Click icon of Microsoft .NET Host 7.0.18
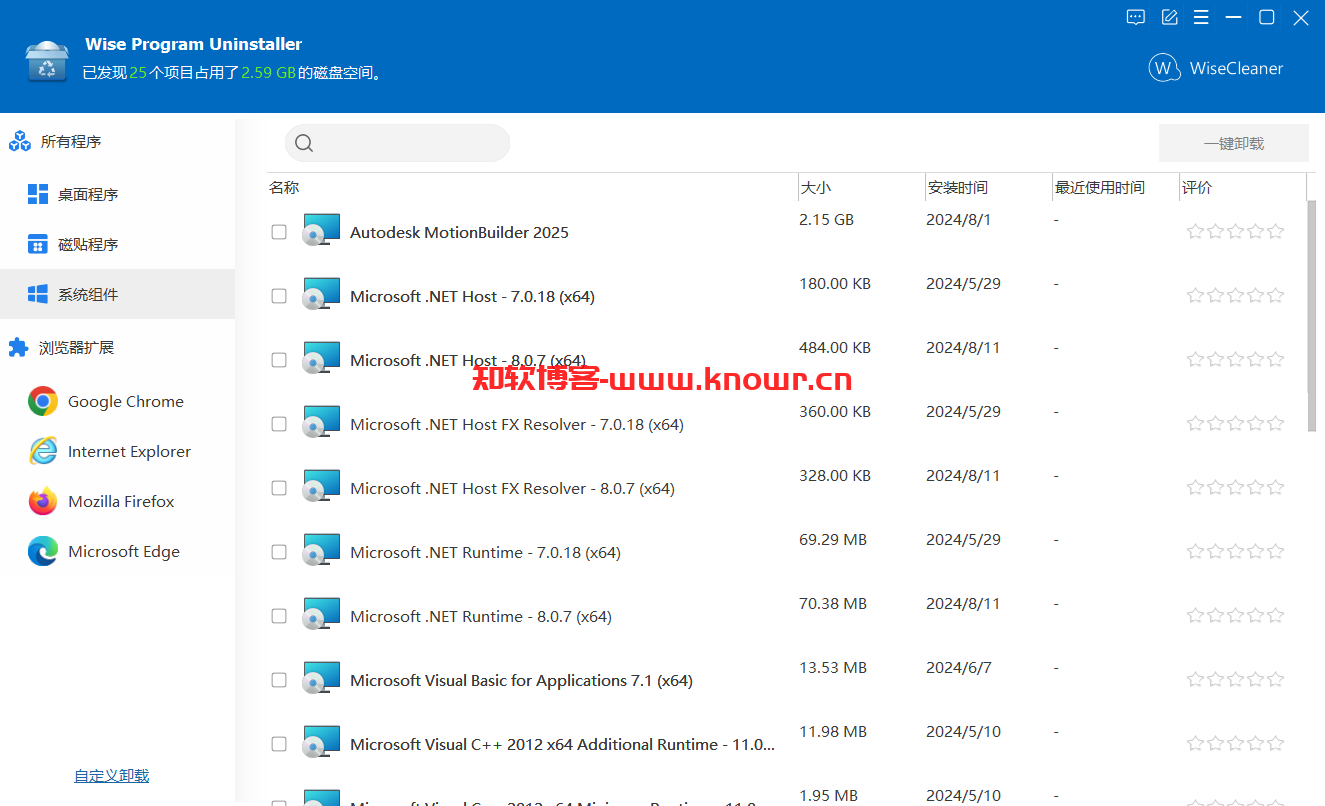The height and width of the screenshot is (806, 1325). tap(321, 295)
